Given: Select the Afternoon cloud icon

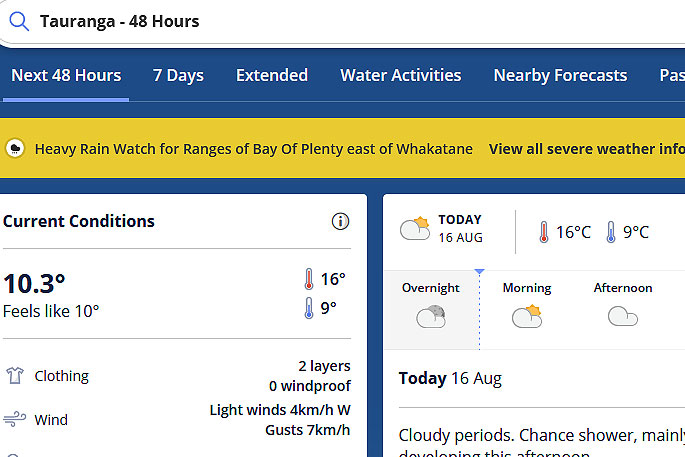Looking at the screenshot, I should (623, 316).
